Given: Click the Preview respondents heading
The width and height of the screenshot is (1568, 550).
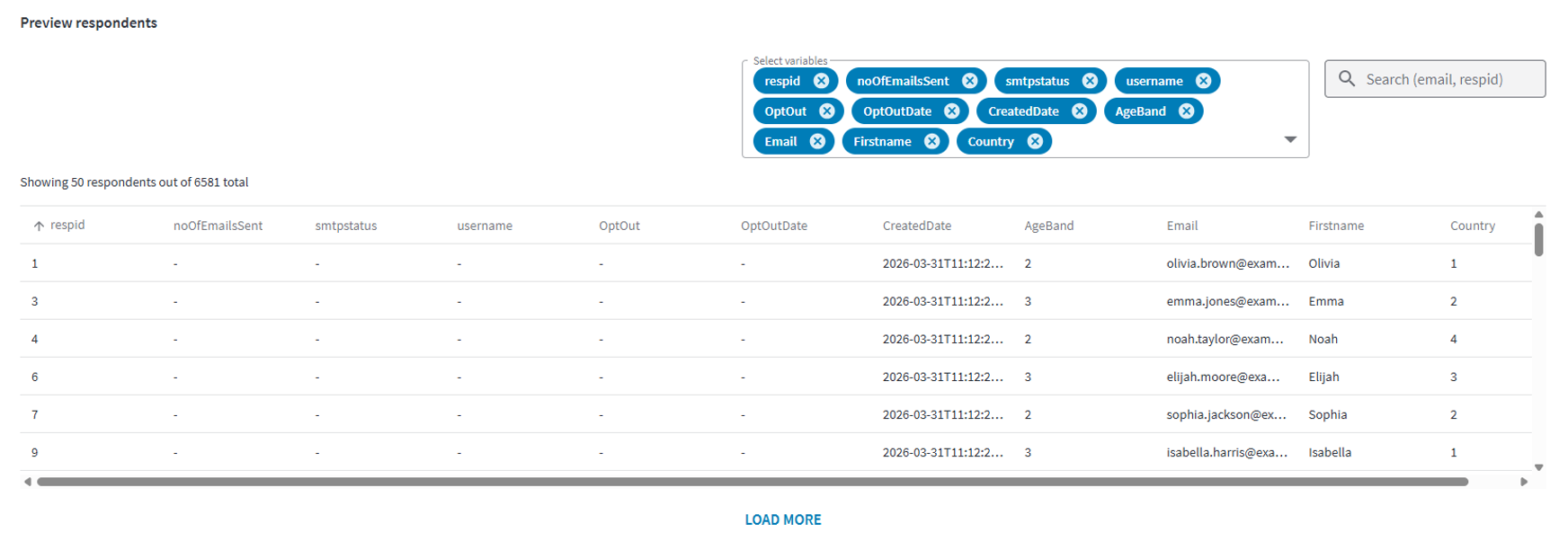Looking at the screenshot, I should (x=89, y=22).
